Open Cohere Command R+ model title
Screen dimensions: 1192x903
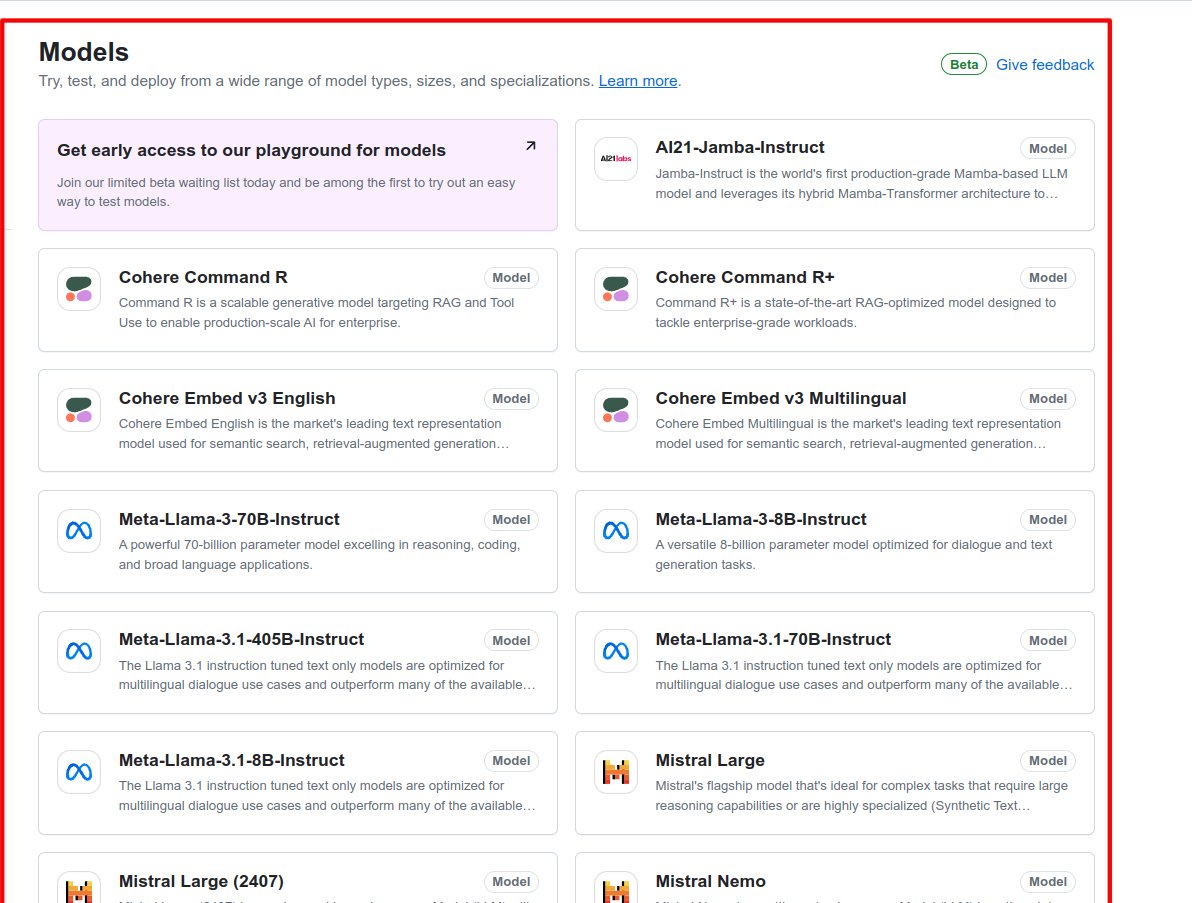point(745,277)
